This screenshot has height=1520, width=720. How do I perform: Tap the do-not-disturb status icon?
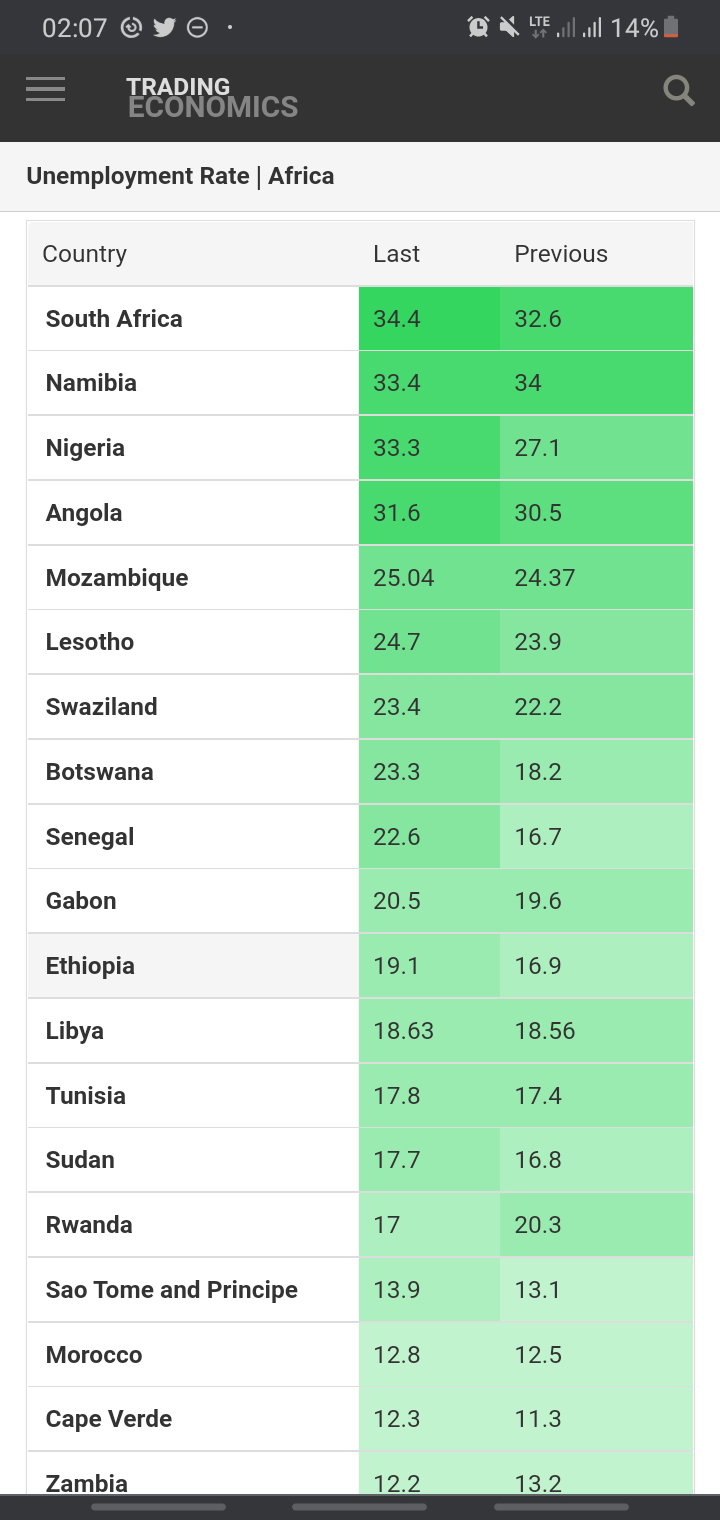(197, 28)
